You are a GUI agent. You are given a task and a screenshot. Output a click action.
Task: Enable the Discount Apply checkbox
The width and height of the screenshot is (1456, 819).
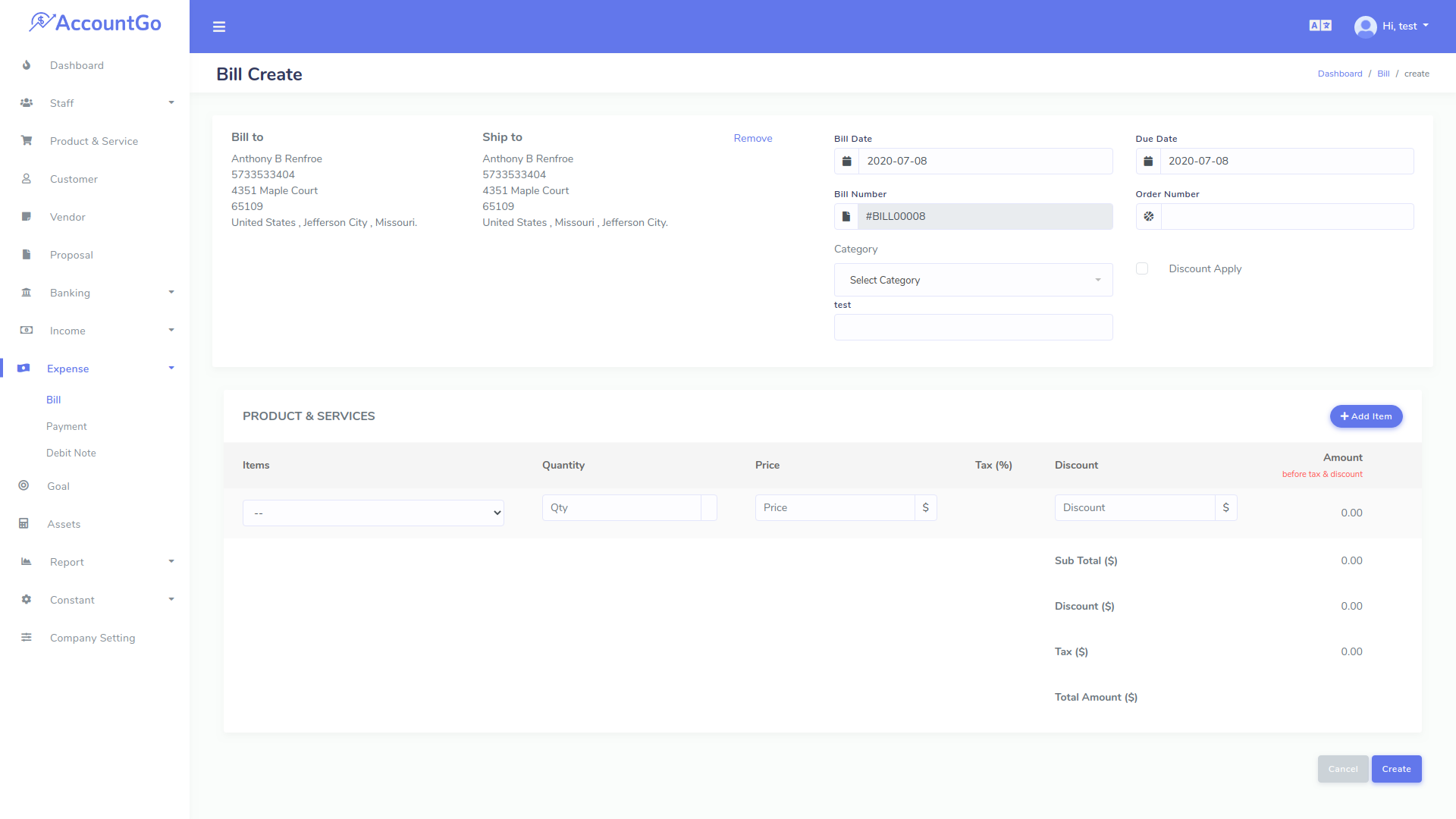click(x=1142, y=268)
